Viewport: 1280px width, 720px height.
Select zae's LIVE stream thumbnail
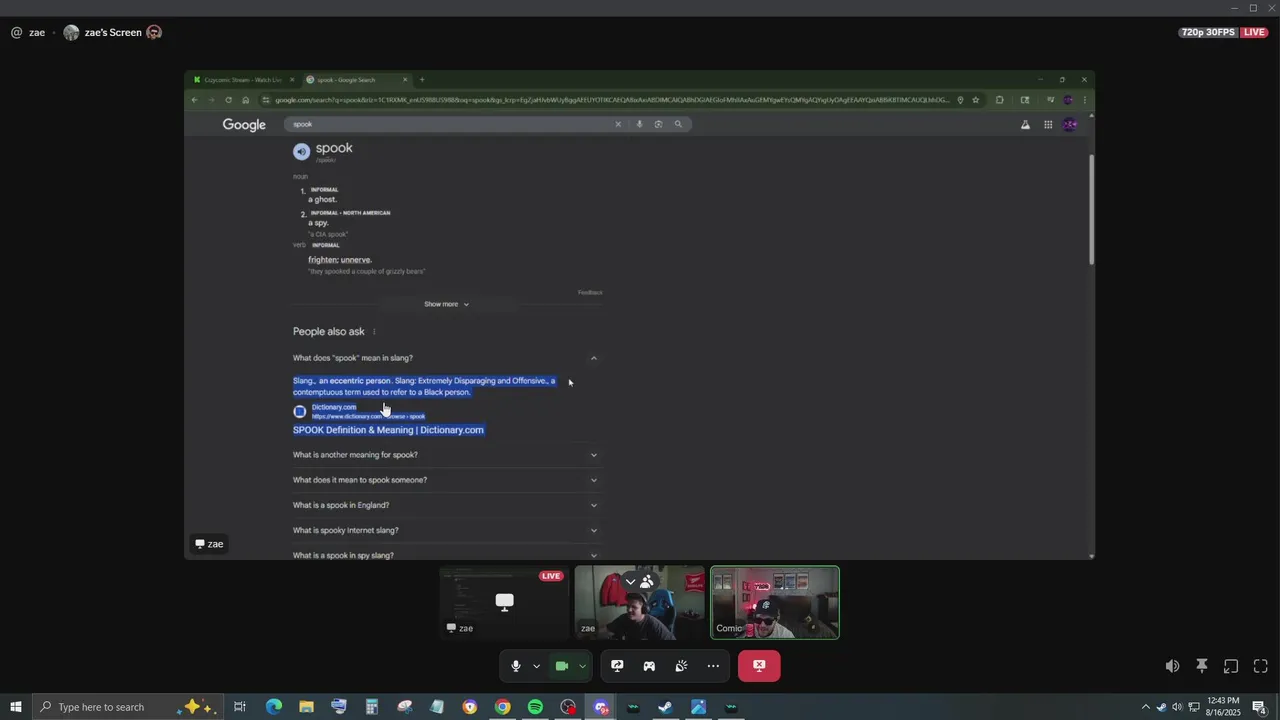pos(505,603)
